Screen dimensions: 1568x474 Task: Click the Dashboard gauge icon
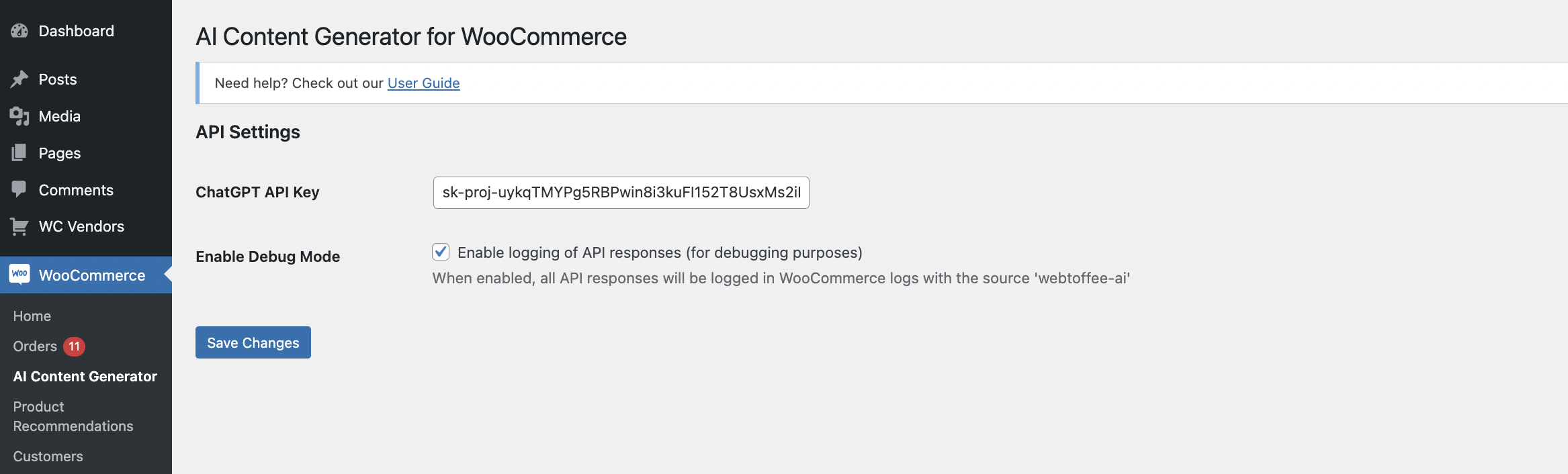(19, 31)
